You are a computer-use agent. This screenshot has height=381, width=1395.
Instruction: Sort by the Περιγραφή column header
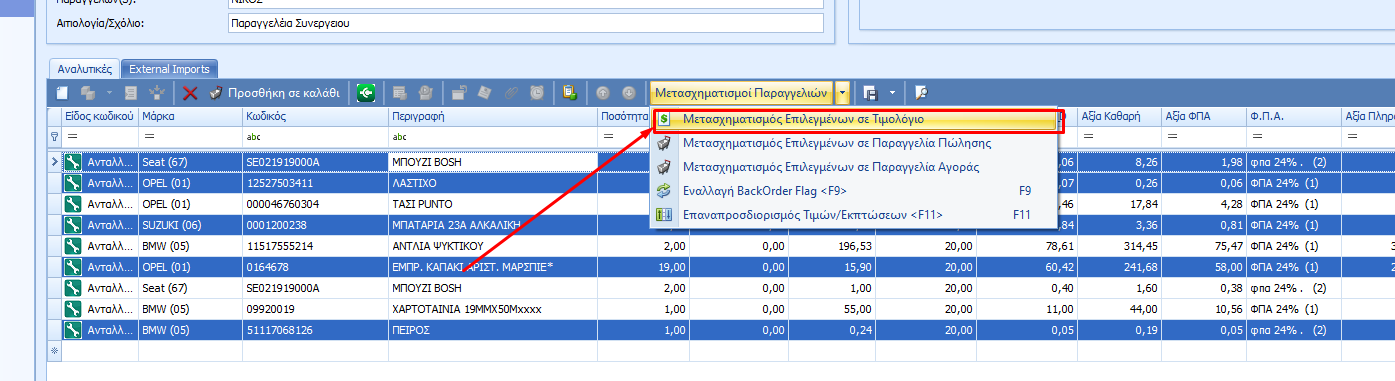pyautogui.click(x=492, y=117)
